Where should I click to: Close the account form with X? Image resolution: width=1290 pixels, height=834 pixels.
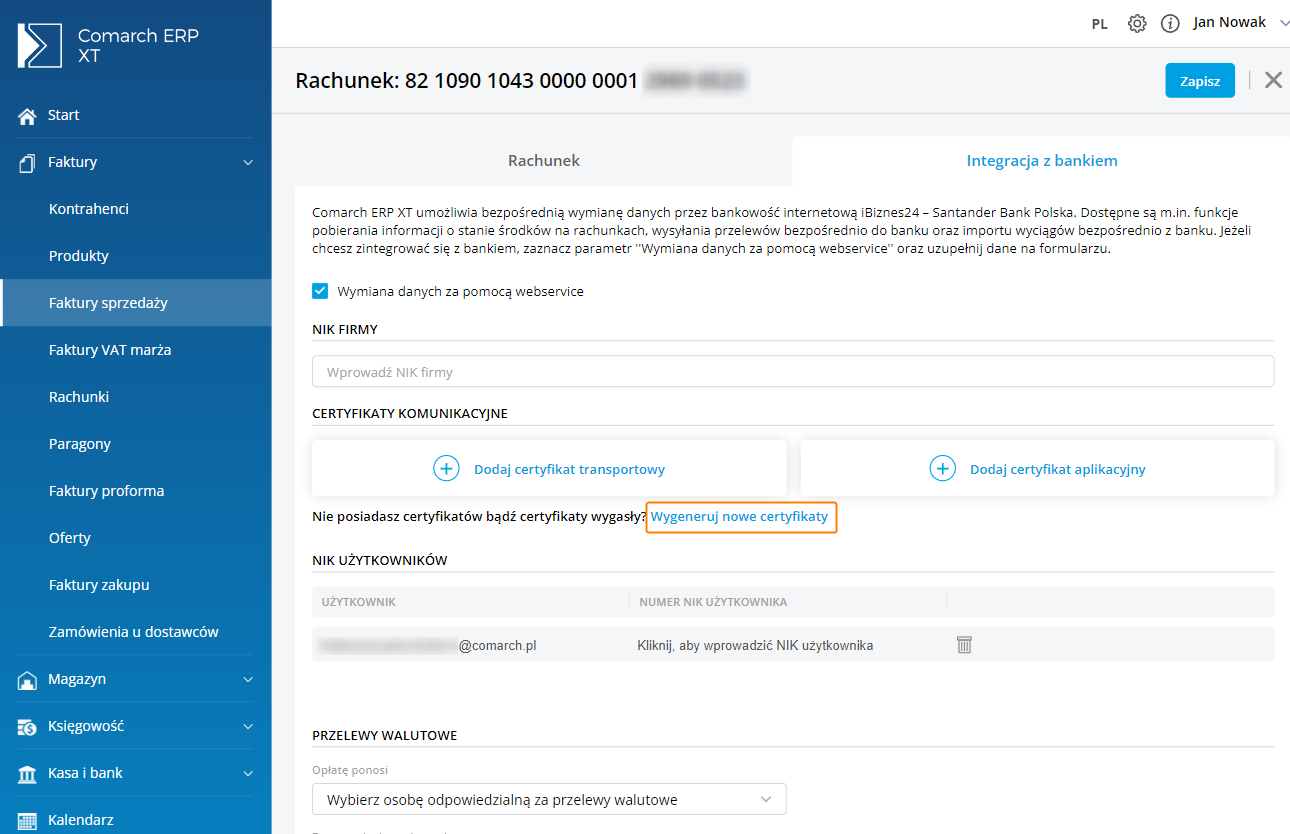1272,81
